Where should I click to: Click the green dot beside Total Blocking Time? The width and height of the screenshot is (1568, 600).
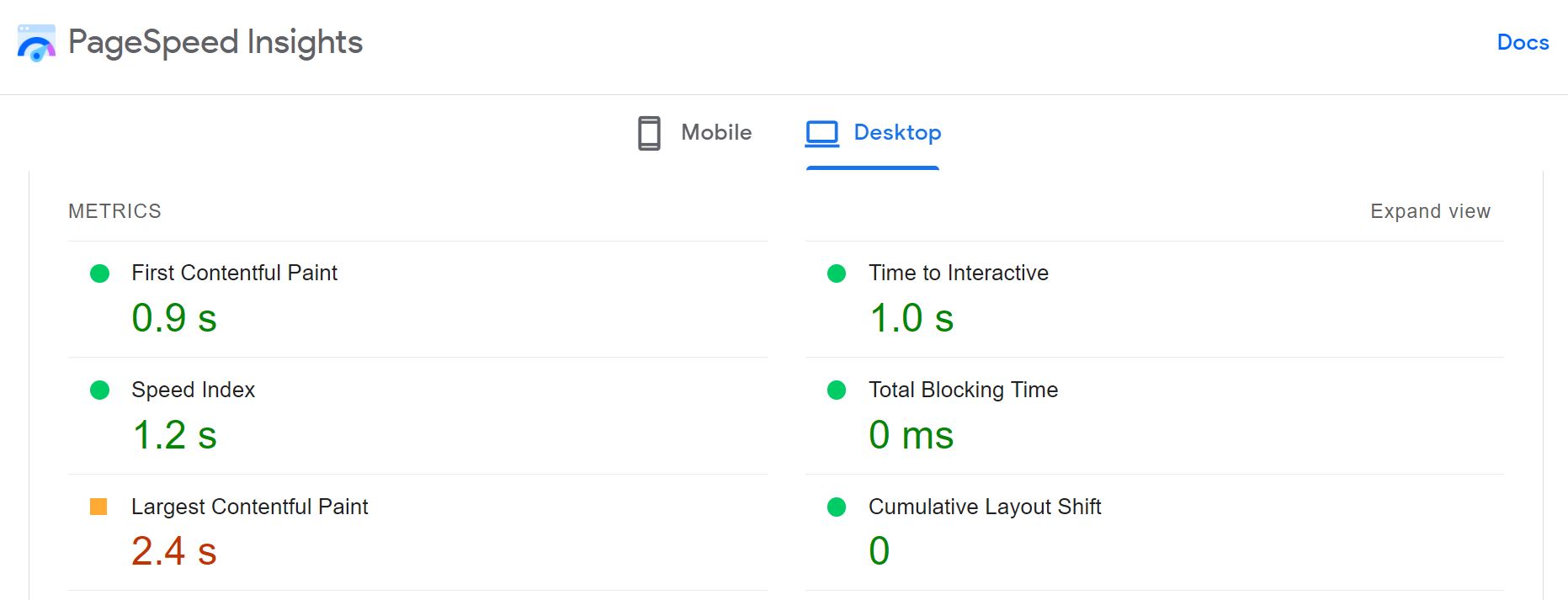837,390
